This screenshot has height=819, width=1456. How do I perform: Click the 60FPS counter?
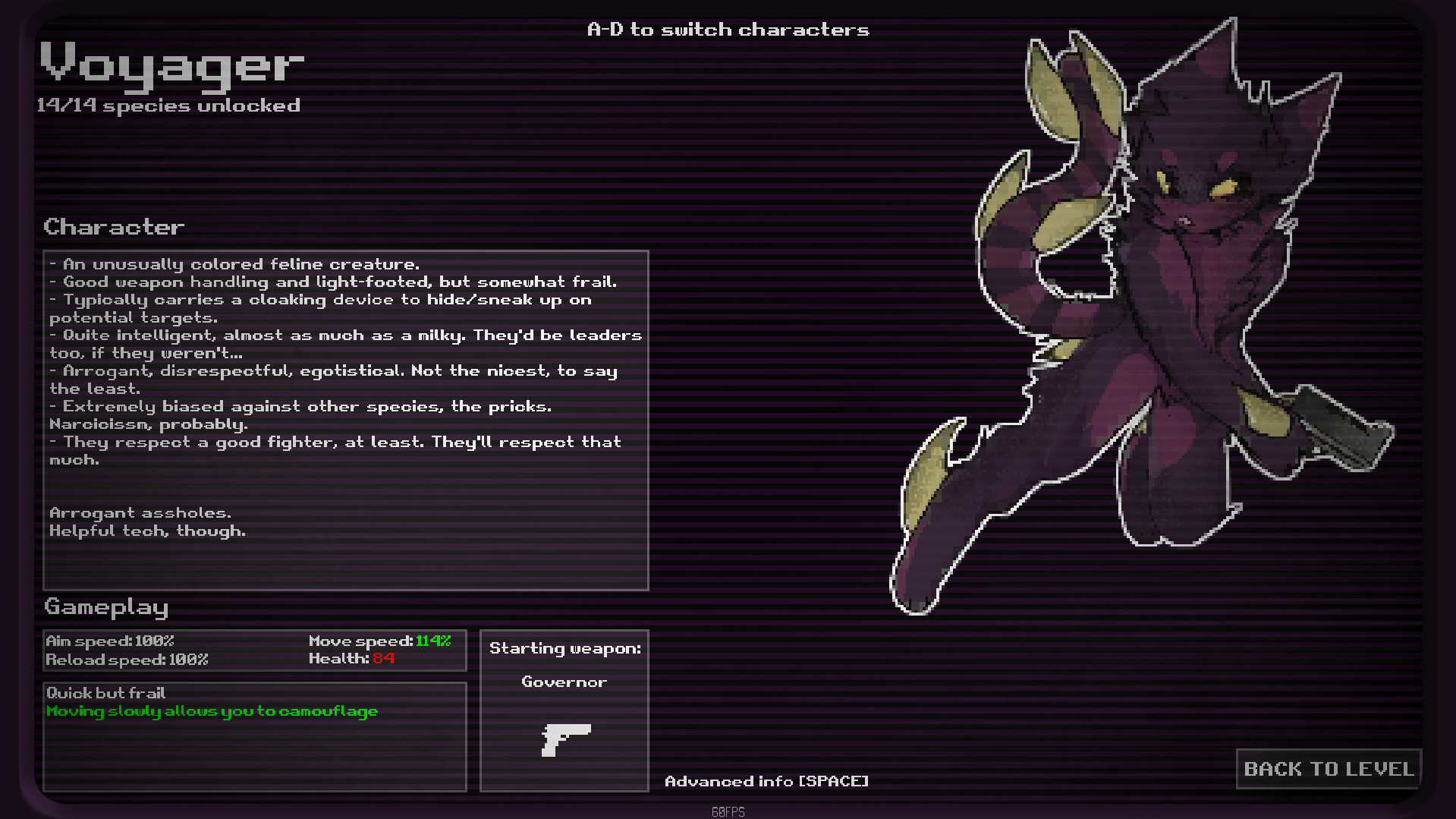pyautogui.click(x=728, y=812)
